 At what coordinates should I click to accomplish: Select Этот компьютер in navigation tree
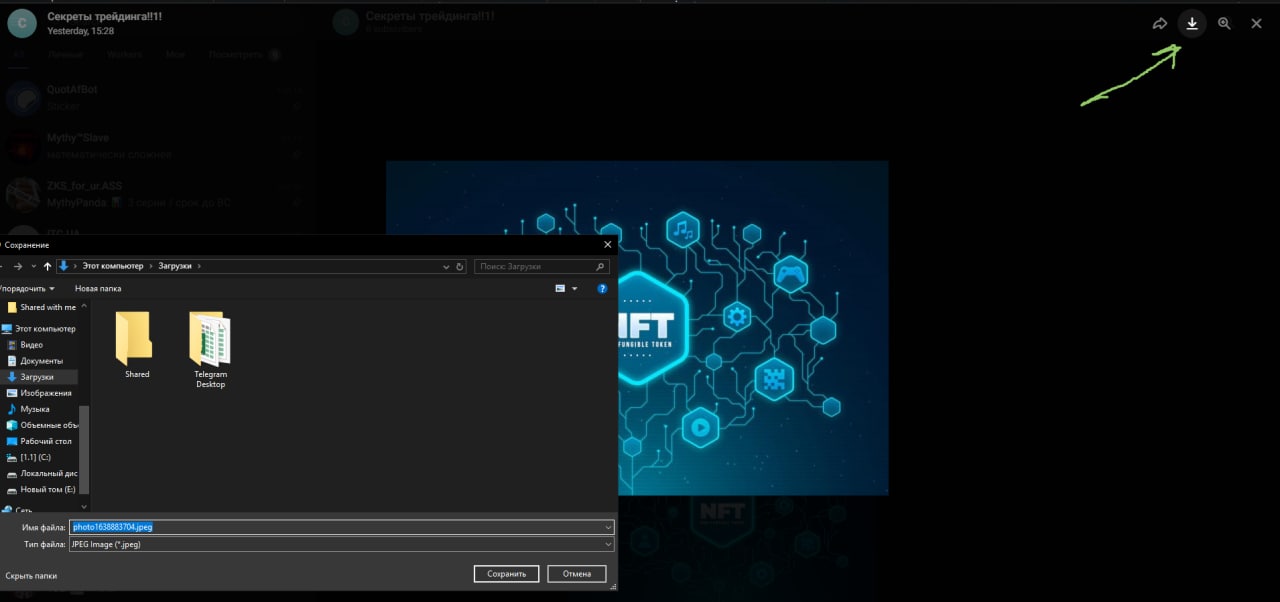tap(38, 329)
